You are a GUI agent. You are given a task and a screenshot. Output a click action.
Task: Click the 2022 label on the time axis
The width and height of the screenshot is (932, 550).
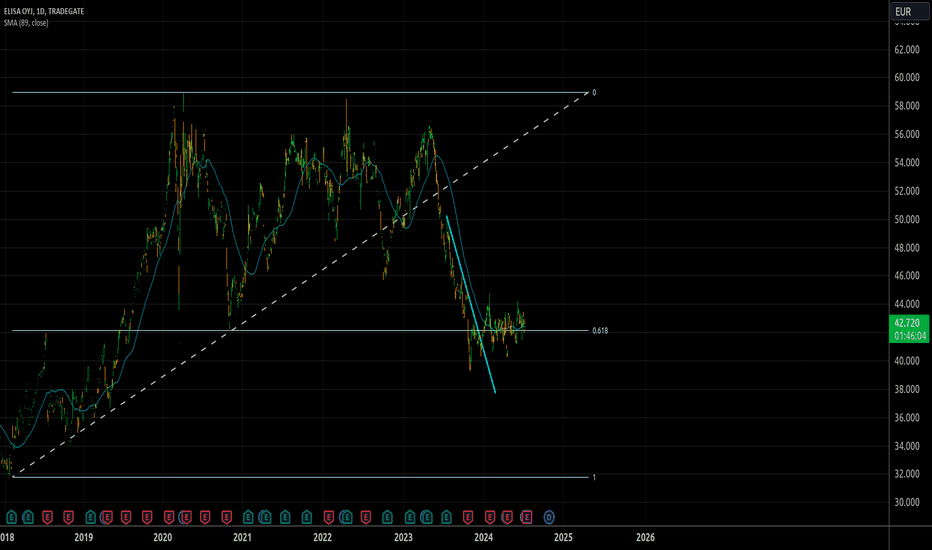[x=322, y=538]
